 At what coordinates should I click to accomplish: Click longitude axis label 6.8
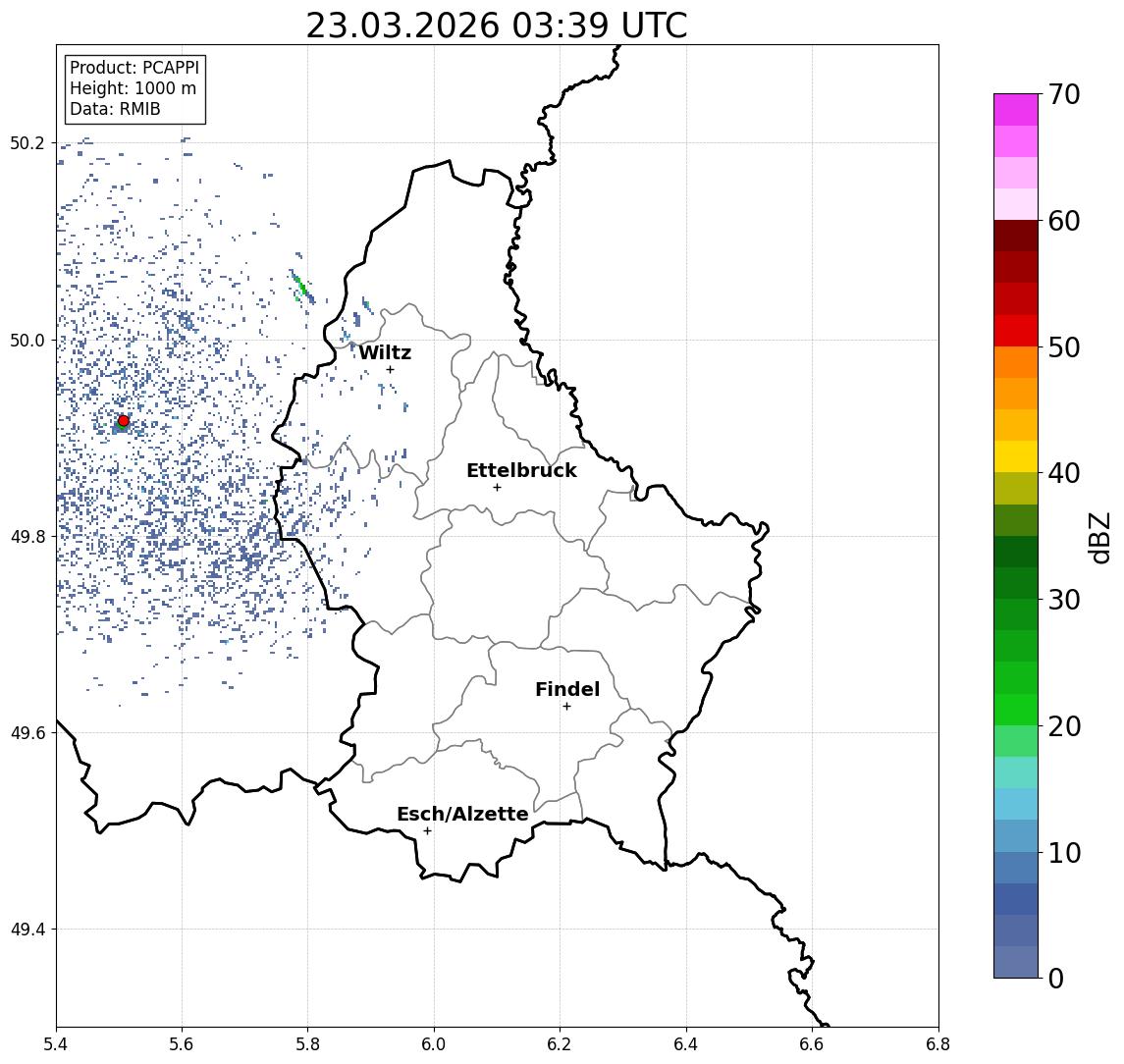pyautogui.click(x=938, y=1044)
